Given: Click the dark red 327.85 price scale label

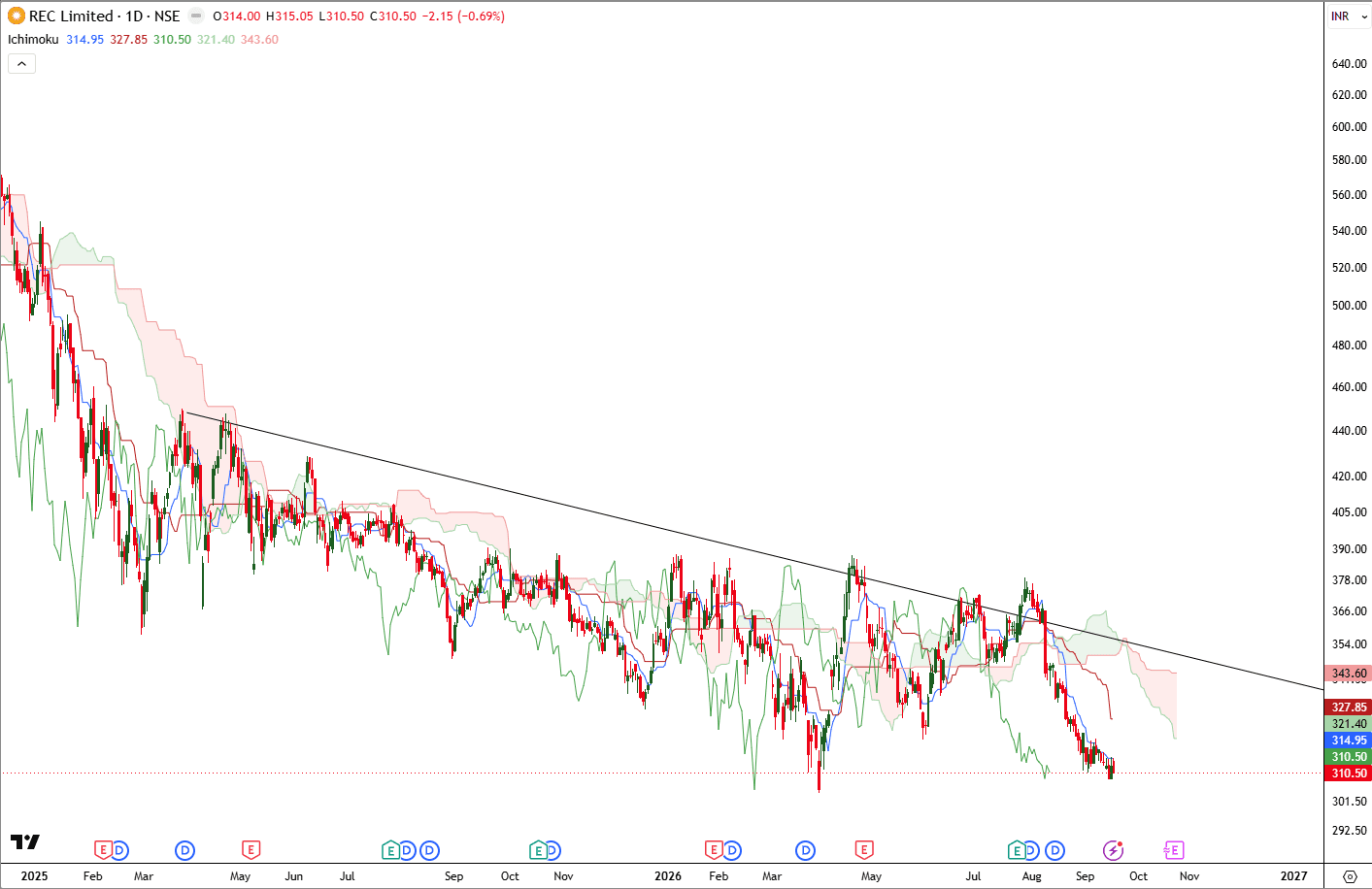Looking at the screenshot, I should [x=1348, y=708].
